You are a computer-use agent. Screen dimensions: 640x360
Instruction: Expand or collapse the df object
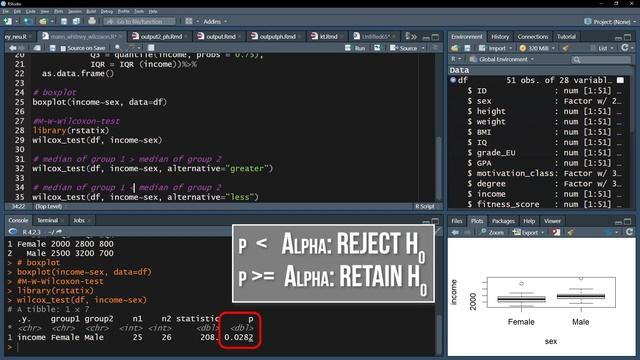(x=453, y=80)
